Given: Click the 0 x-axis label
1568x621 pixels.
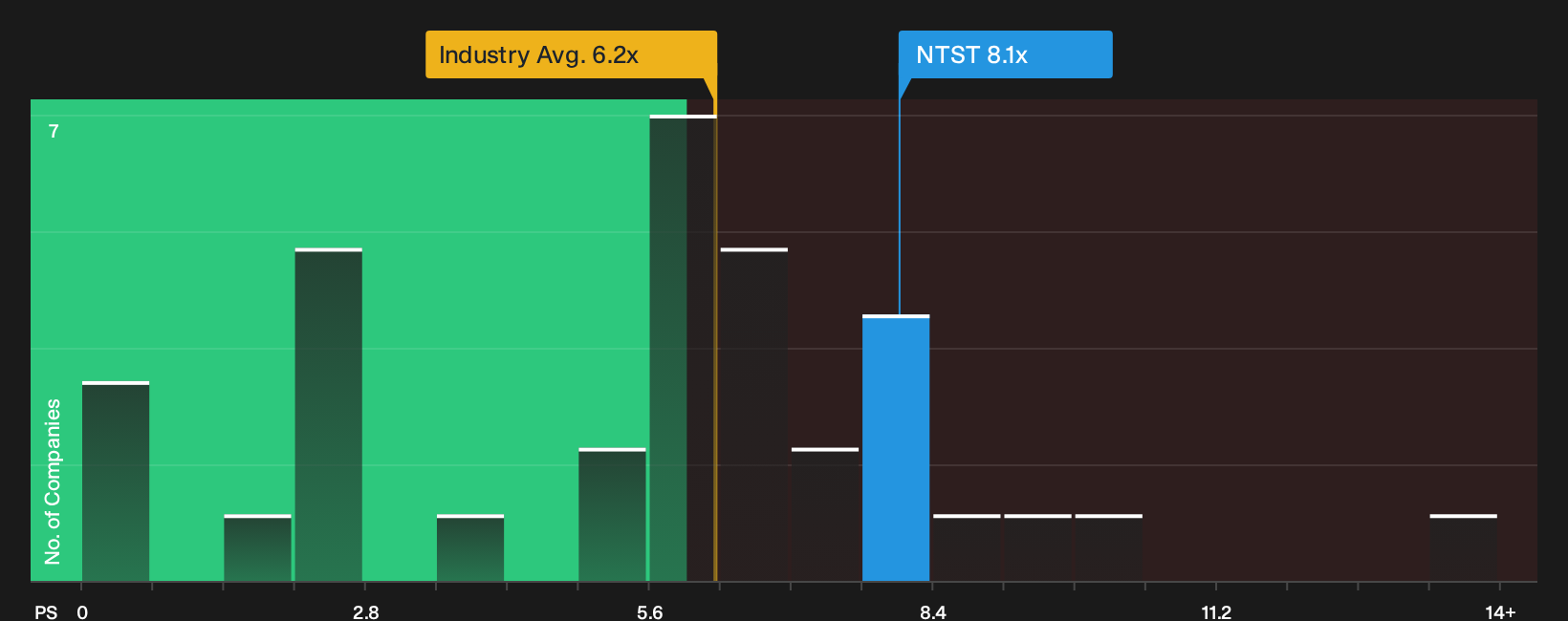Looking at the screenshot, I should (x=82, y=612).
